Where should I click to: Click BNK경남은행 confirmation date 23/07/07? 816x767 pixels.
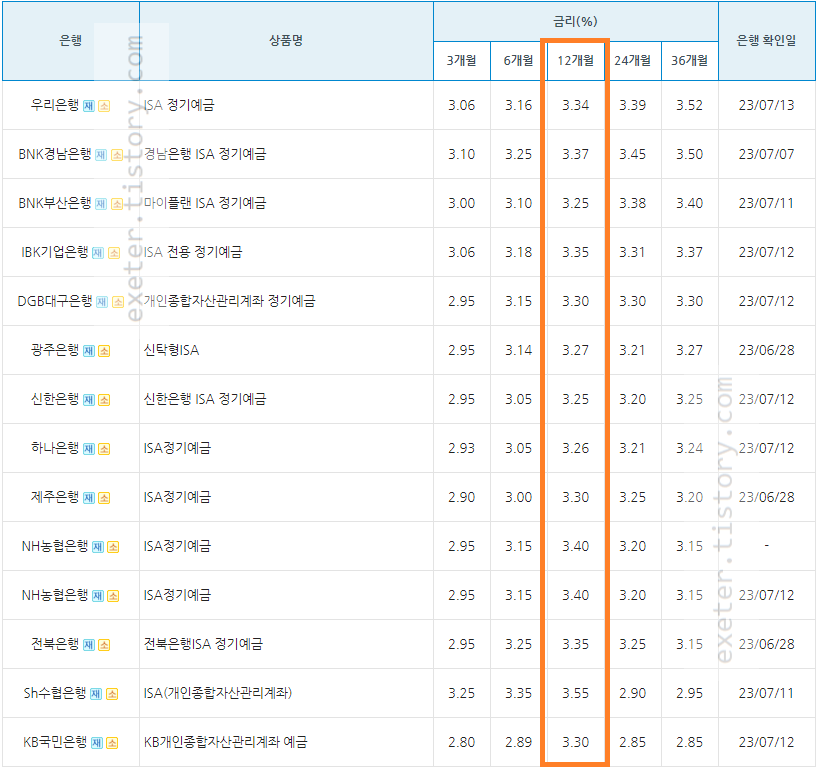[x=767, y=154]
